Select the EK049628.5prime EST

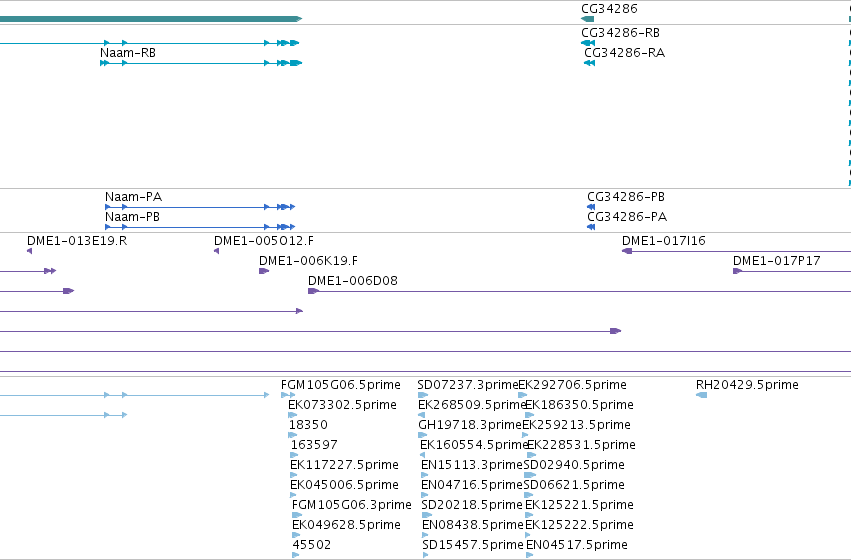[296, 535]
